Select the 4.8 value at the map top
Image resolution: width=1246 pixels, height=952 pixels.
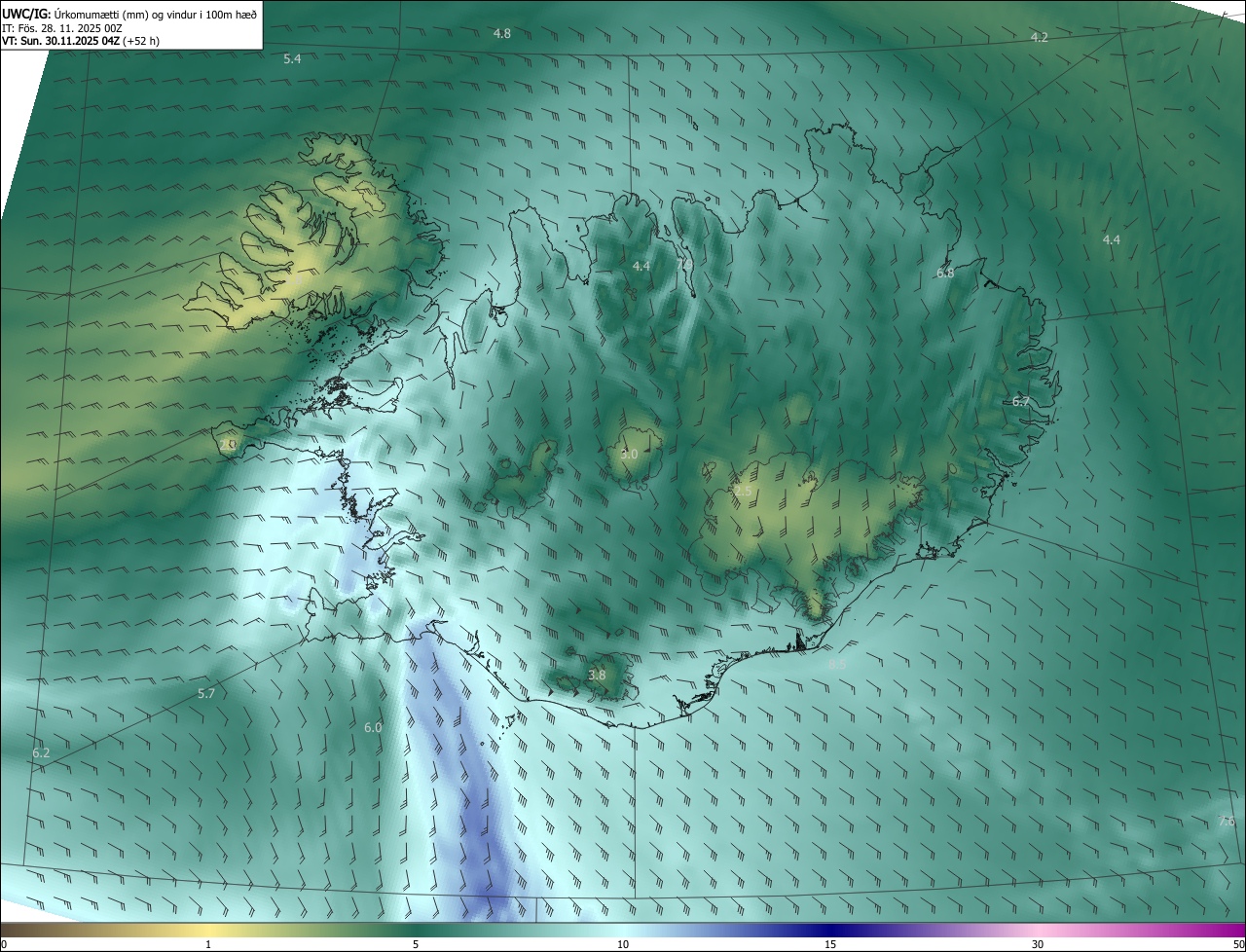pos(502,33)
